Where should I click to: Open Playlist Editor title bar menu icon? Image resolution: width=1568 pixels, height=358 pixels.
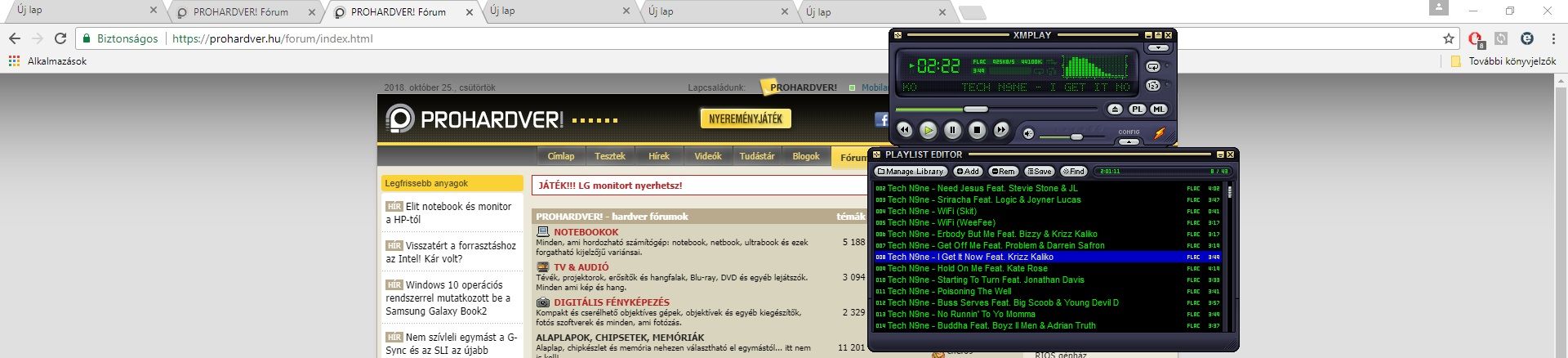click(x=877, y=154)
